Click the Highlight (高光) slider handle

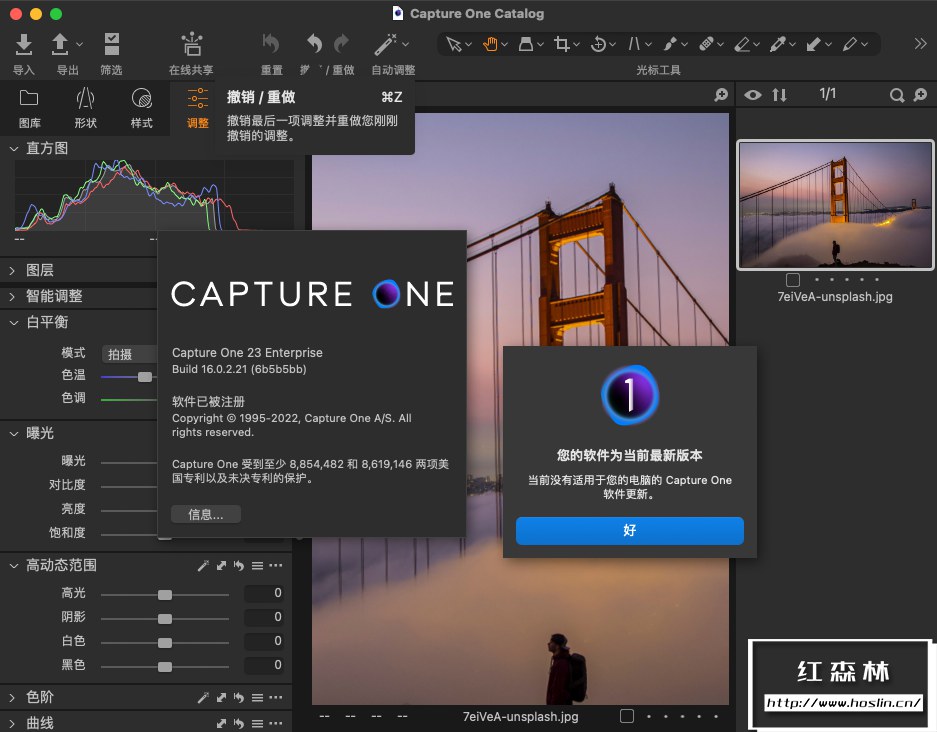pyautogui.click(x=165, y=594)
